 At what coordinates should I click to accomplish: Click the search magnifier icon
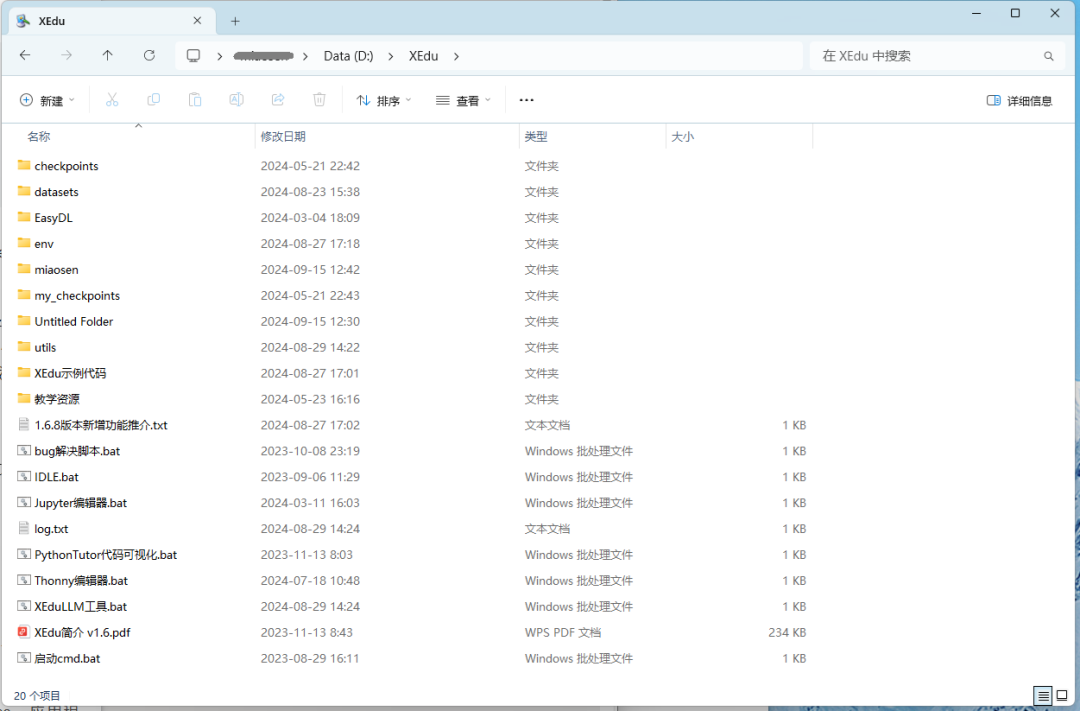1048,56
